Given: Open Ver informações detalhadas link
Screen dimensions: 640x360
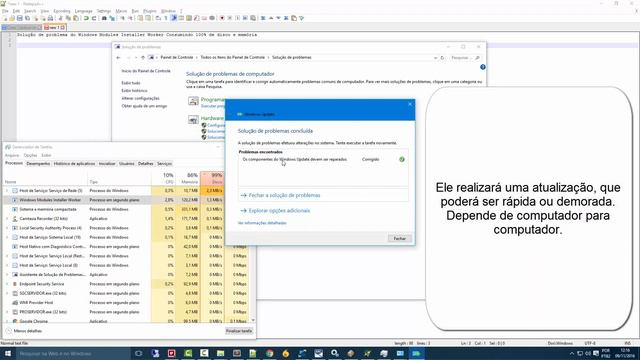Looking at the screenshot, I should [x=262, y=223].
